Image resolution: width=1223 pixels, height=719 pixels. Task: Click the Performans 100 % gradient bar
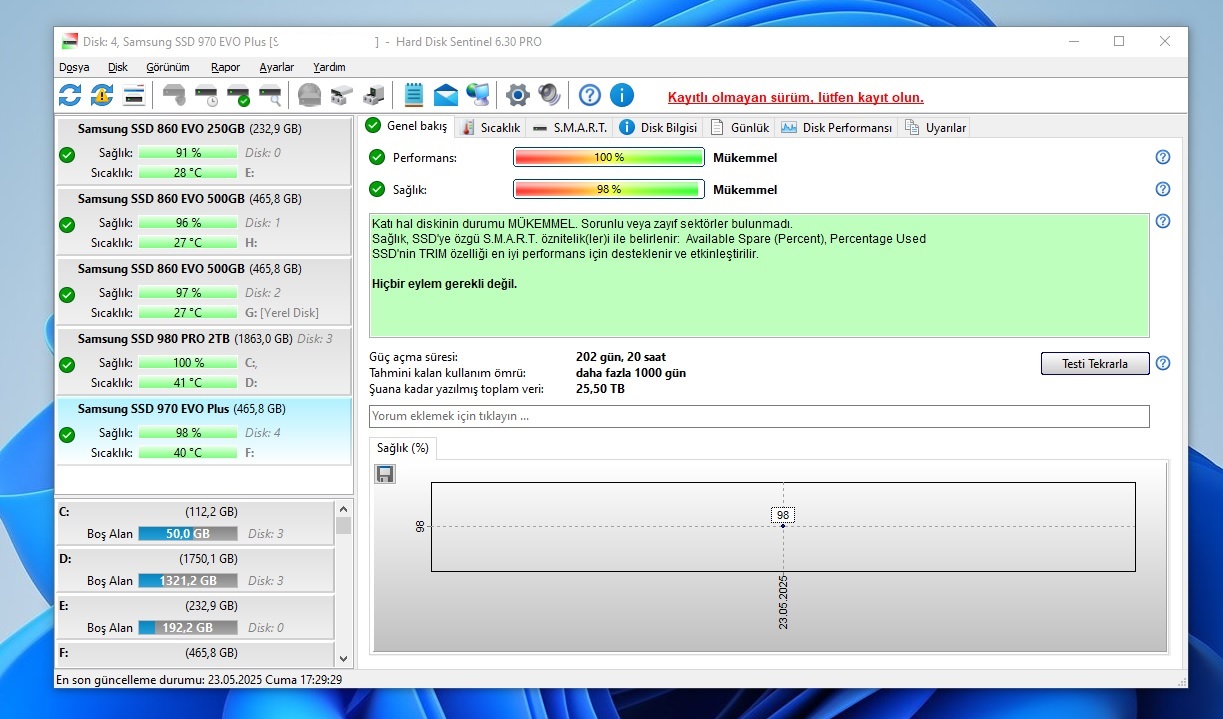tap(609, 157)
